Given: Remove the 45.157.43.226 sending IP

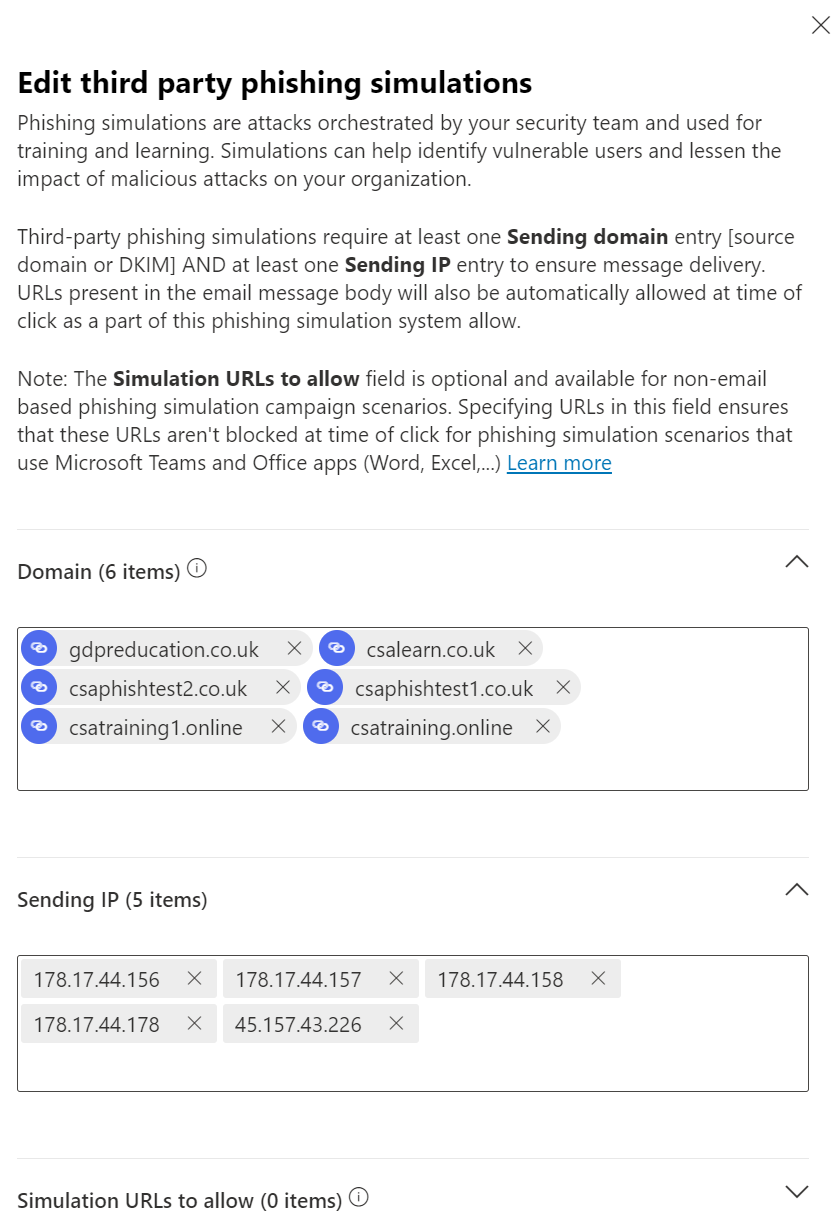Looking at the screenshot, I should pos(398,1023).
